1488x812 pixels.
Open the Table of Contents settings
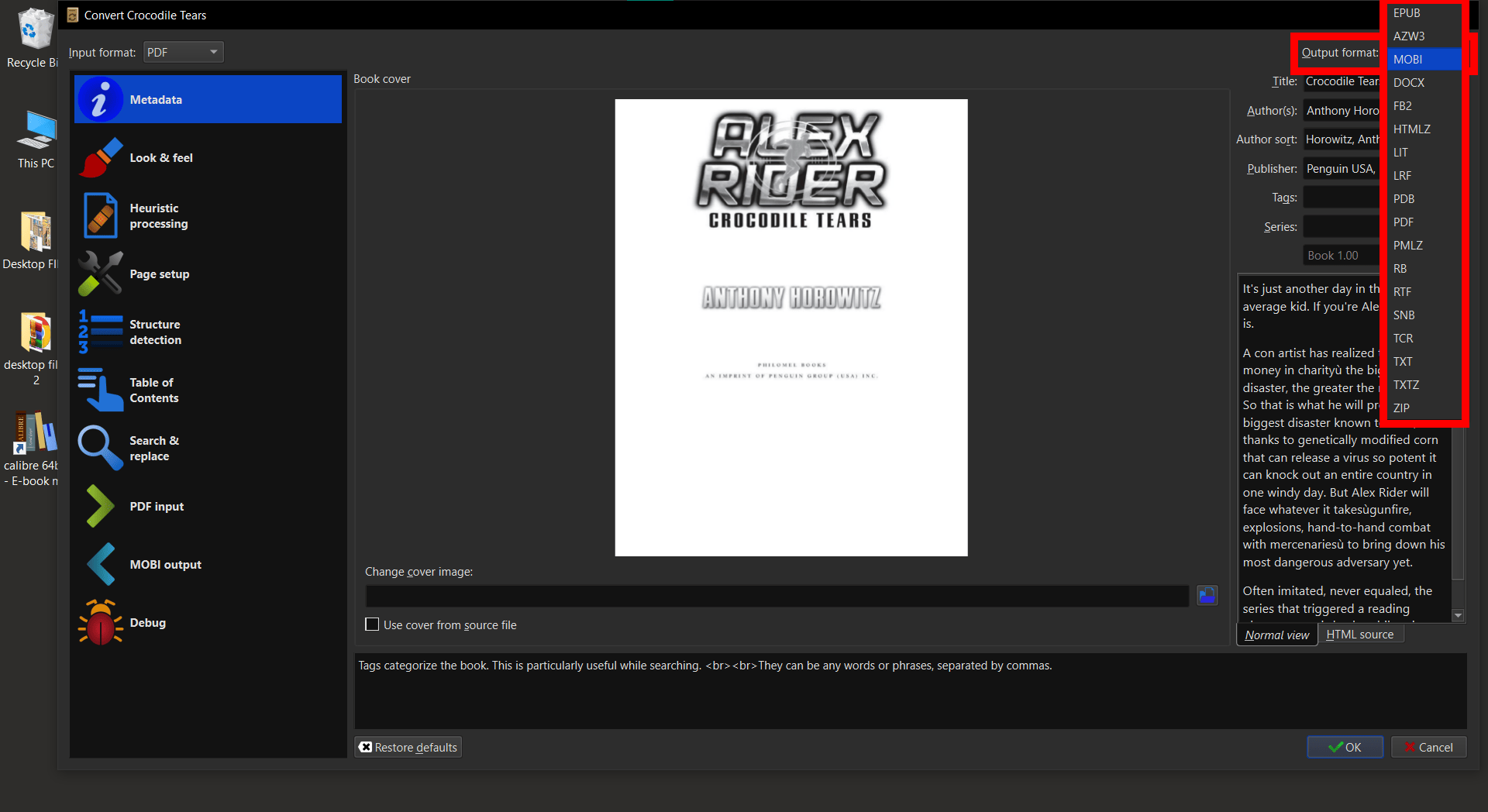(x=154, y=390)
